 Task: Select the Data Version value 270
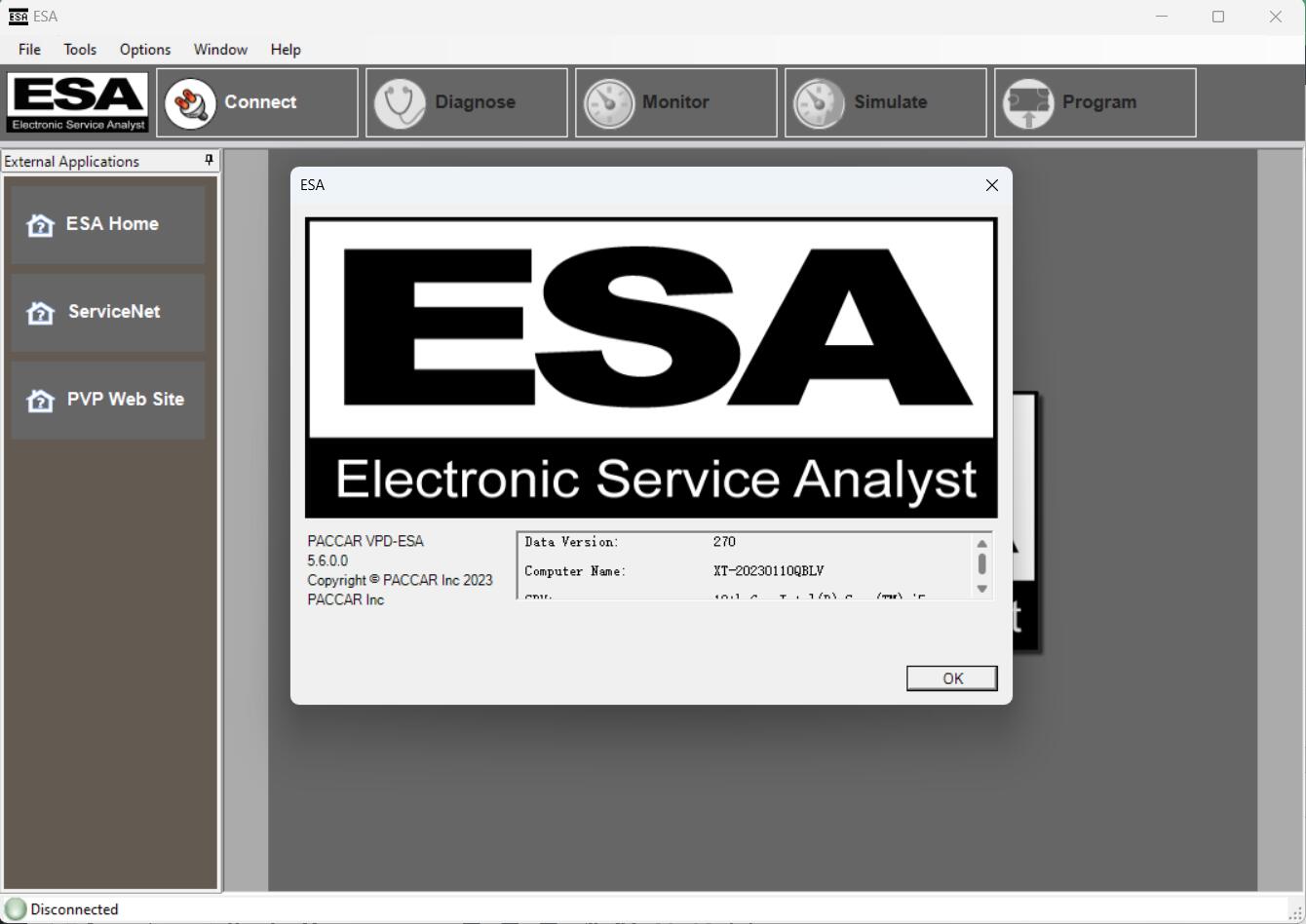pyautogui.click(x=724, y=542)
